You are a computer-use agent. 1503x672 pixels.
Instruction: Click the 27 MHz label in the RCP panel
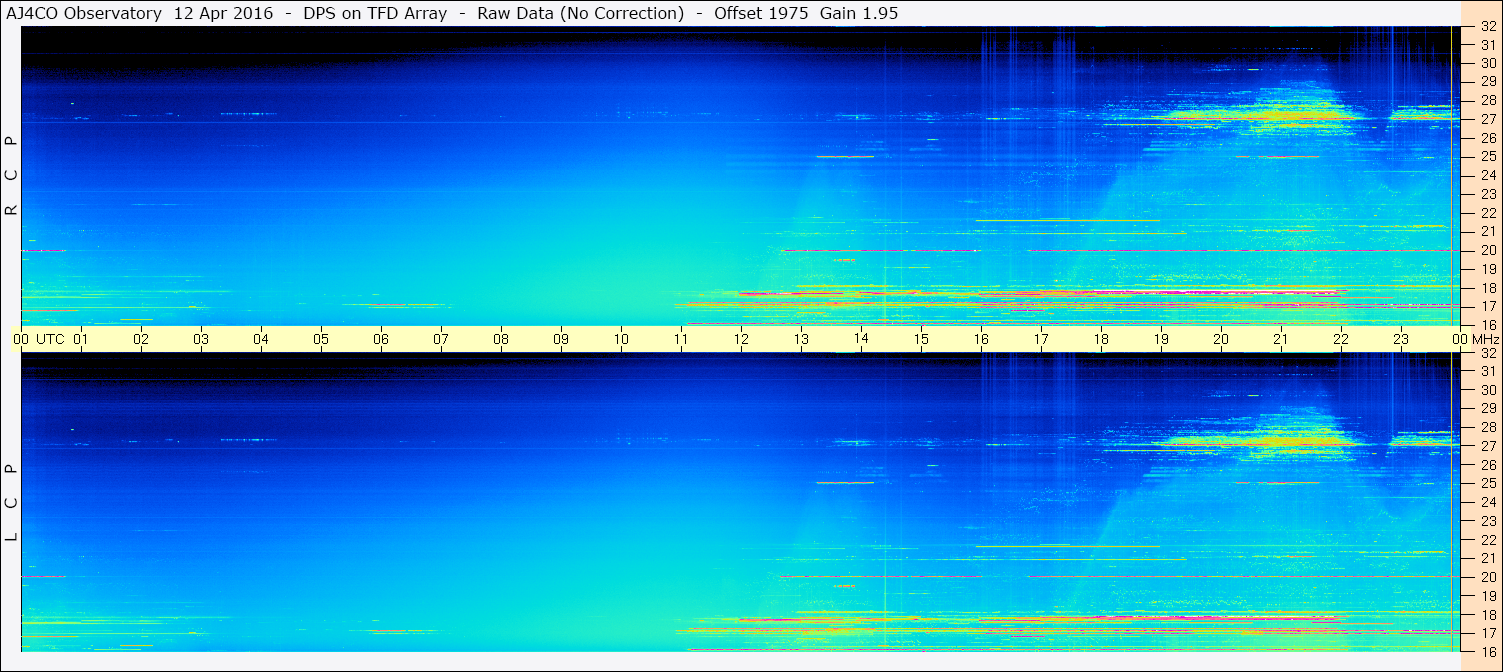tap(1487, 119)
